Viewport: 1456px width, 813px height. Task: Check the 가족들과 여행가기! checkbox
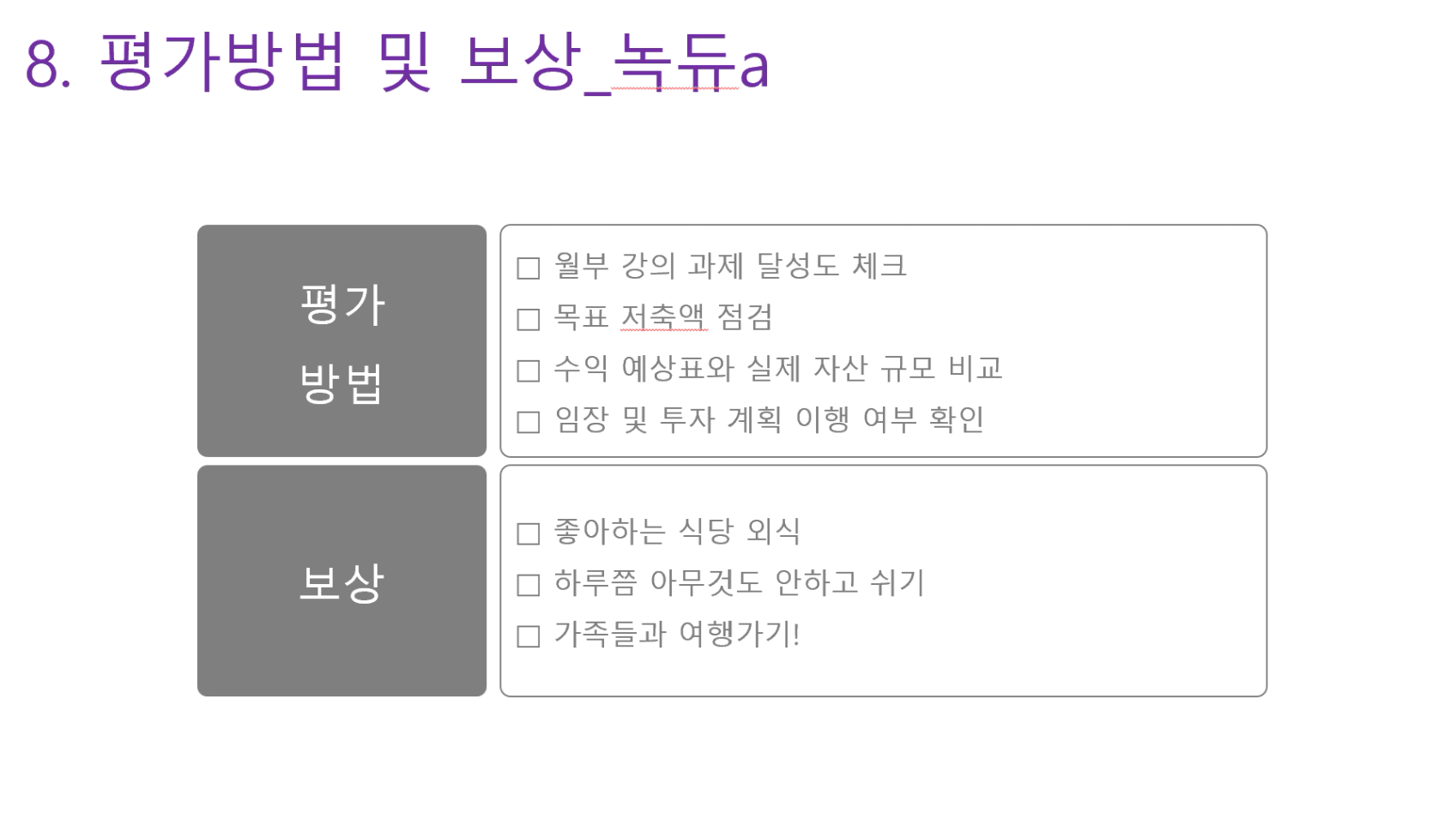529,636
